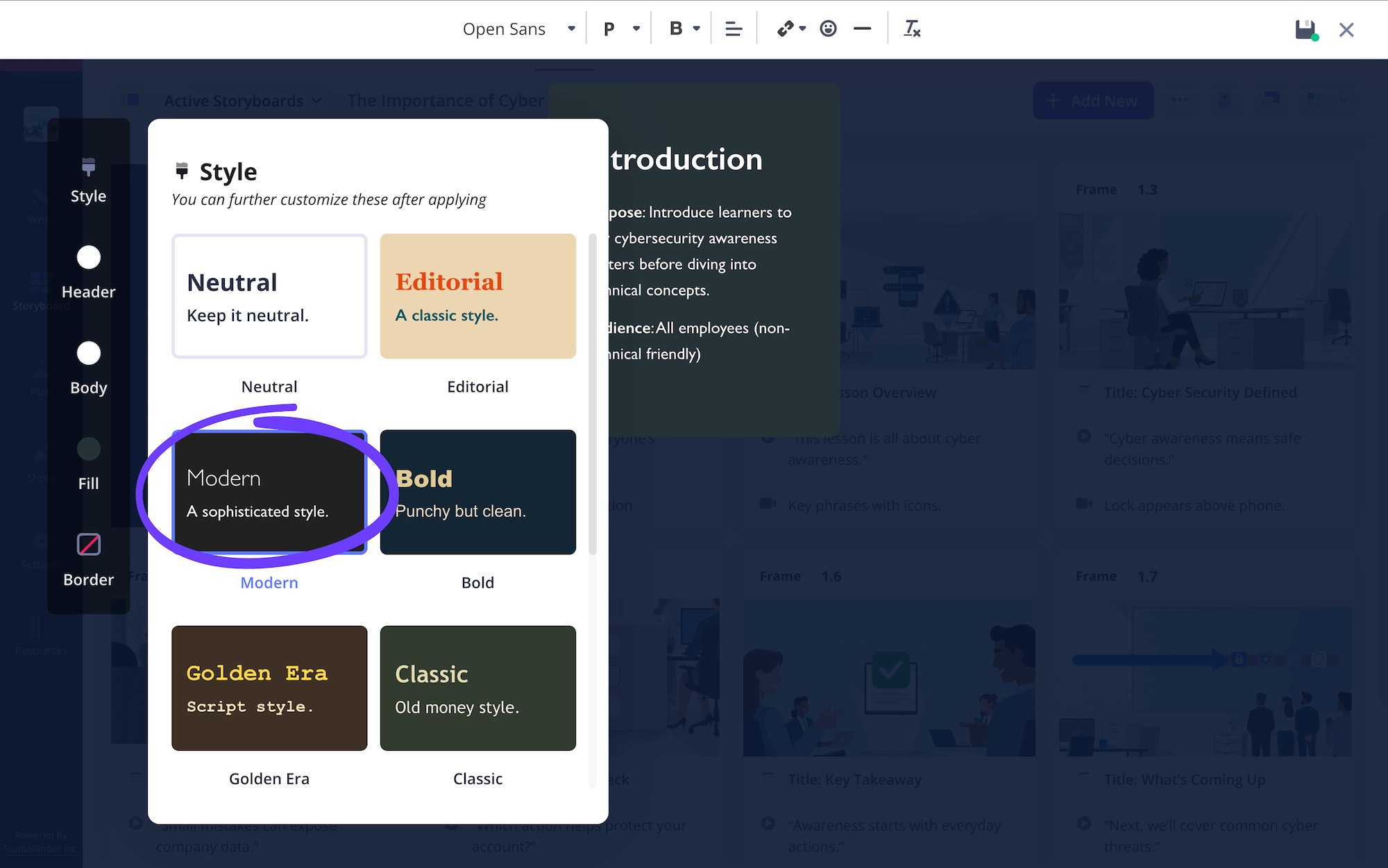Open Settings in the left sidebar
This screenshot has width=1388, height=868.
[x=38, y=552]
